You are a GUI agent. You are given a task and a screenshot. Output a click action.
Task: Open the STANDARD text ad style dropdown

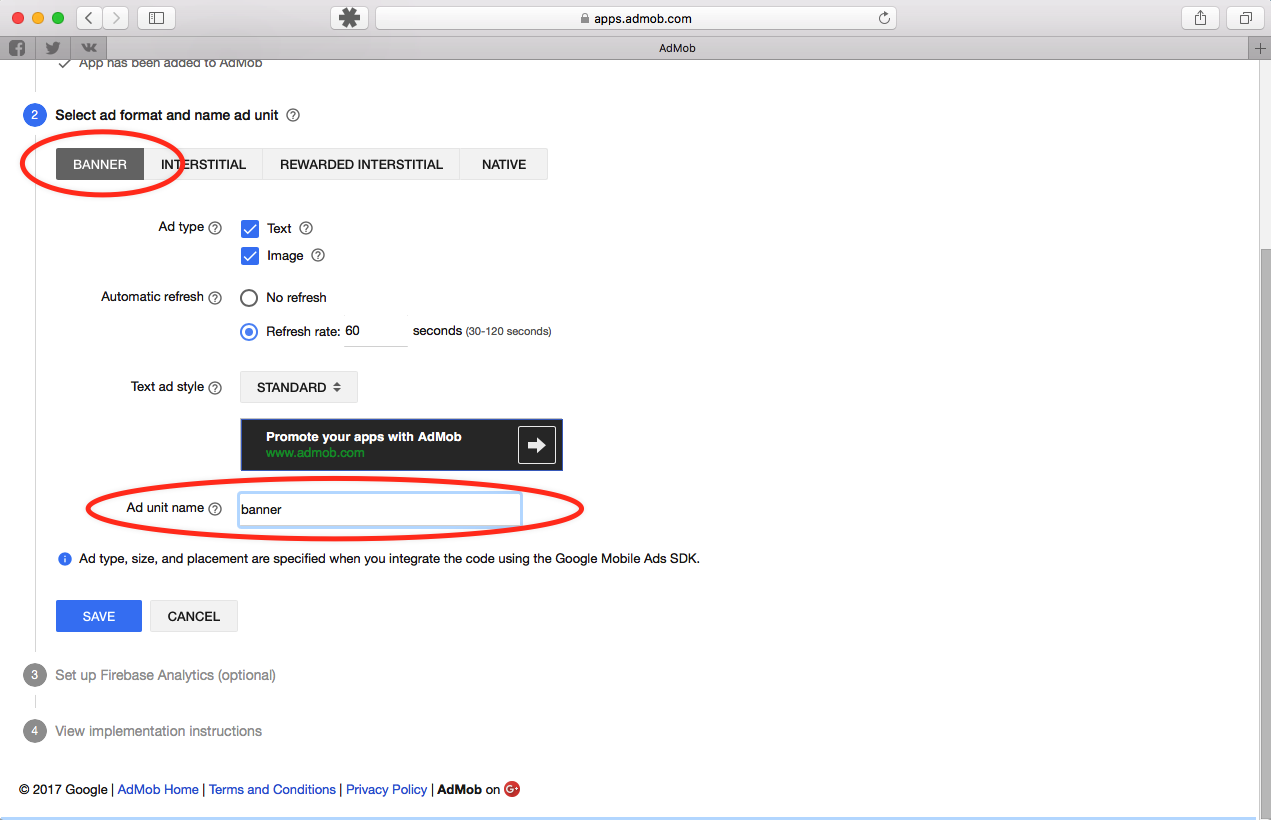(299, 387)
